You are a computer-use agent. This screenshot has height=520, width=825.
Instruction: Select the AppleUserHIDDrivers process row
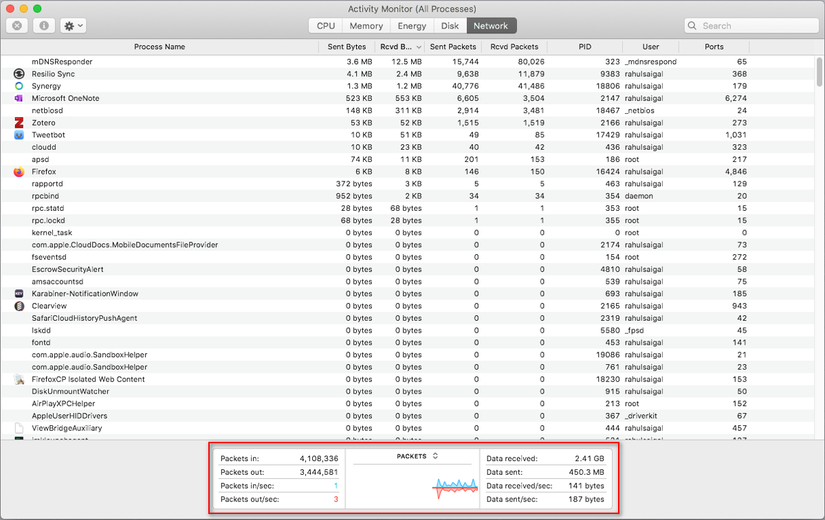(x=408, y=416)
